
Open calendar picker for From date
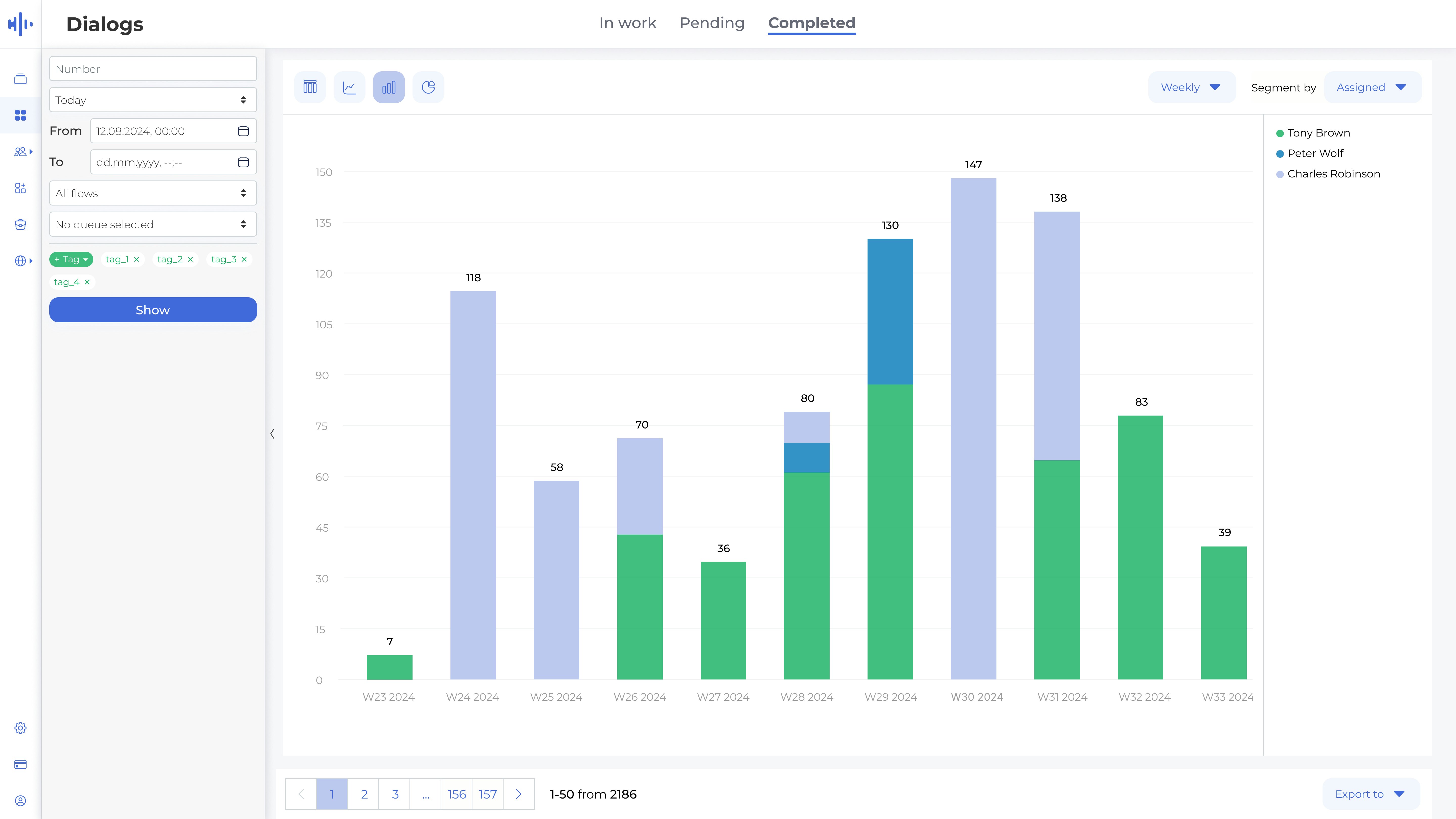click(243, 131)
